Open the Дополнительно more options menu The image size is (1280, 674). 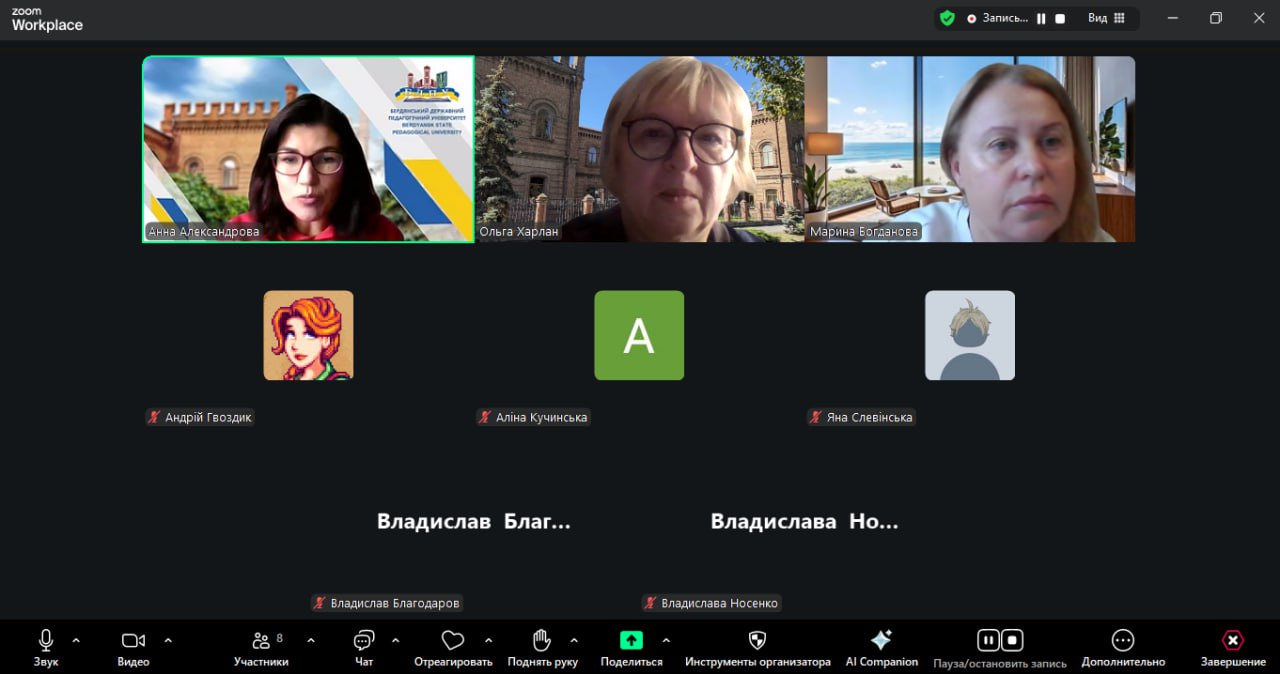click(1123, 641)
